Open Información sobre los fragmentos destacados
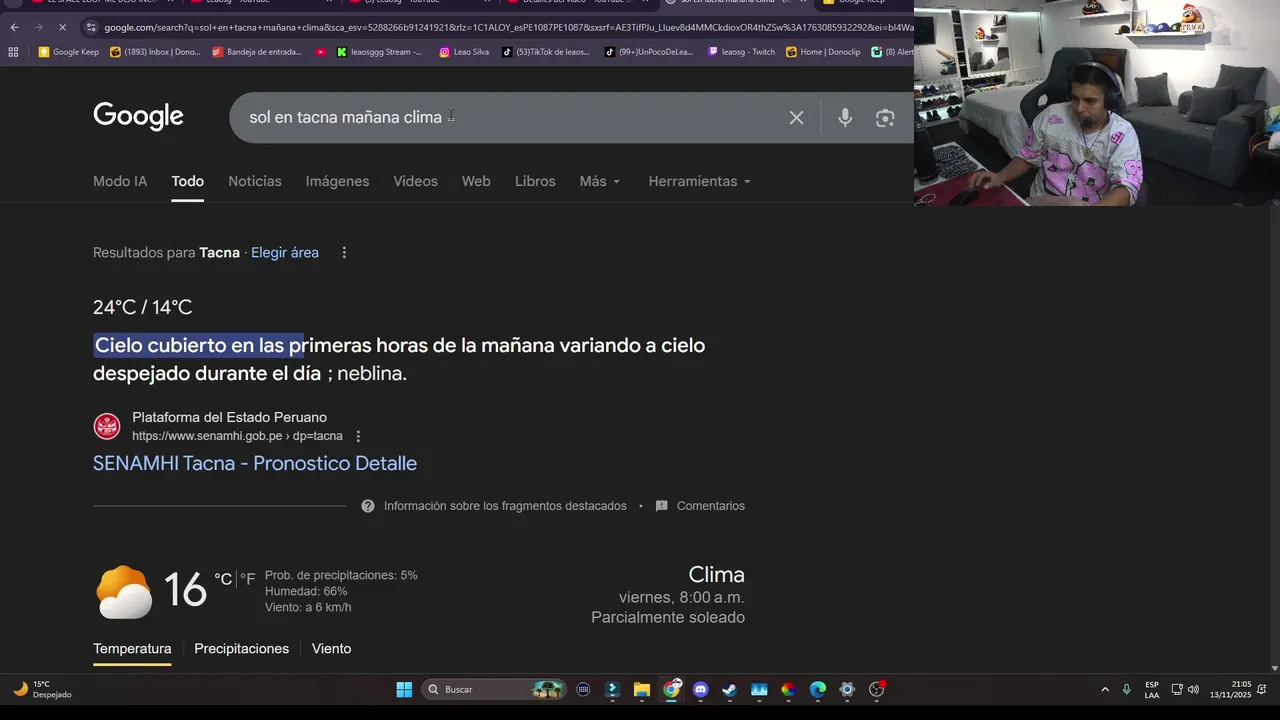Image resolution: width=1280 pixels, height=720 pixels. 505,506
